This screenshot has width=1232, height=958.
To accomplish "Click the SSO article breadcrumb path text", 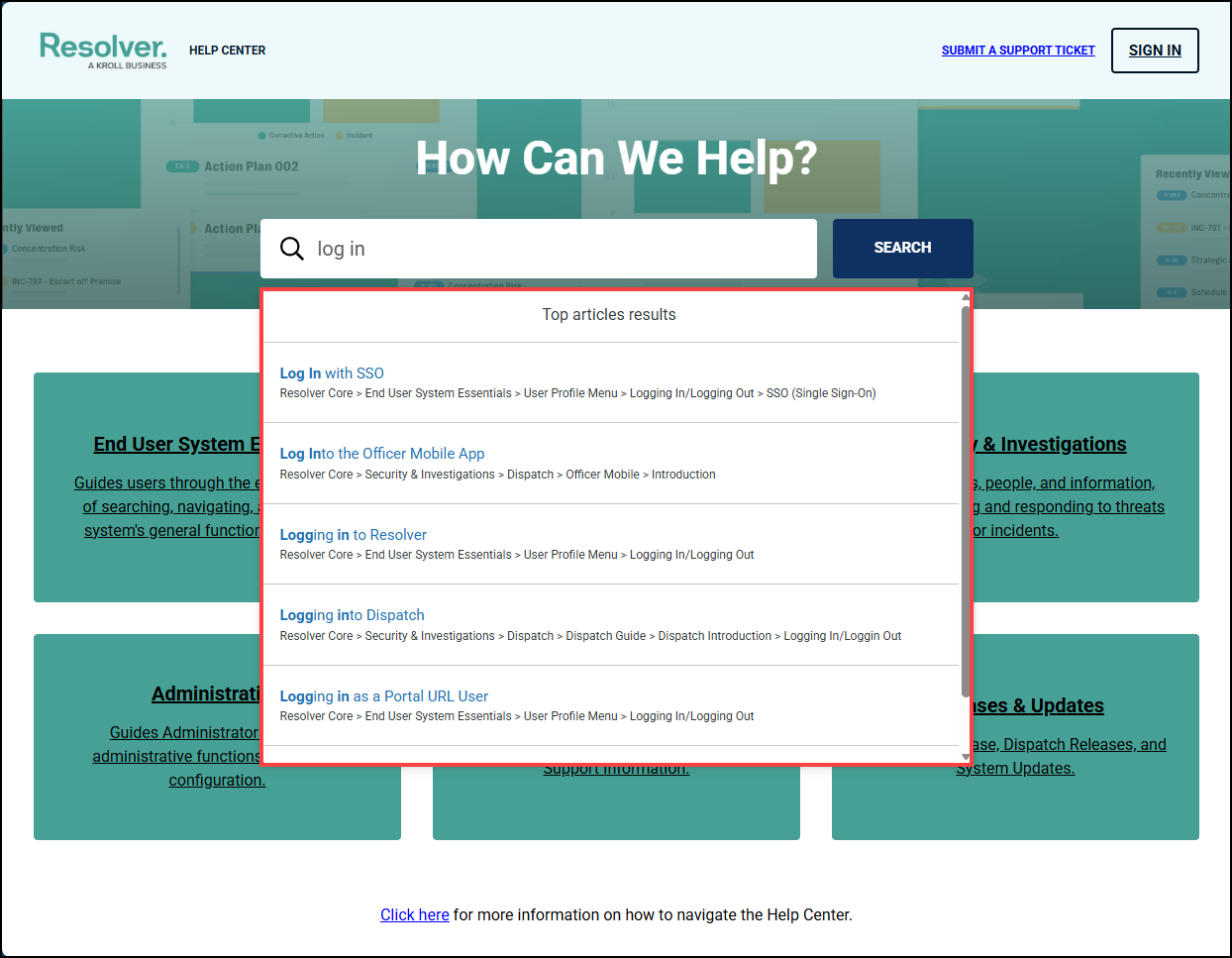I will click(577, 393).
